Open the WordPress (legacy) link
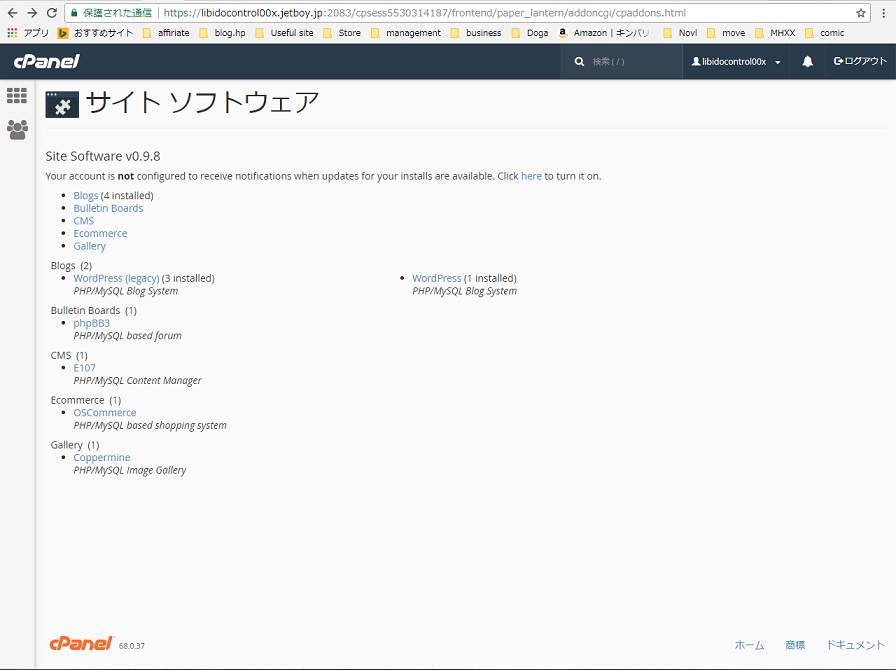The width and height of the screenshot is (896, 670). 116,278
